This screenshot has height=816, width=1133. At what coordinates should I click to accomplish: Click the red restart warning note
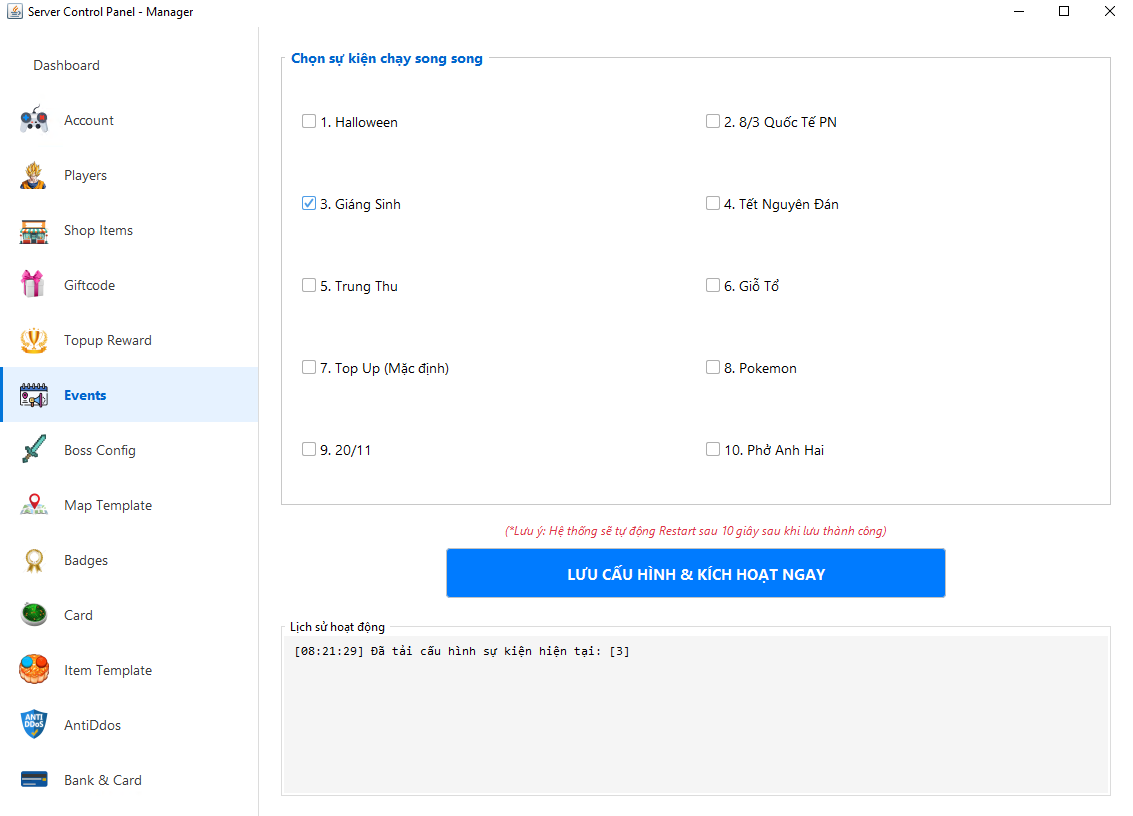pos(695,531)
